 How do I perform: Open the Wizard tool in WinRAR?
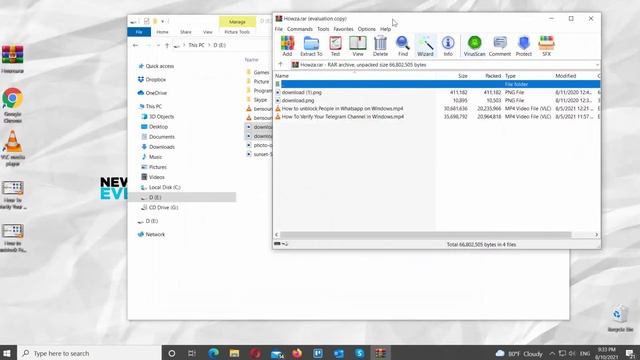coord(425,46)
